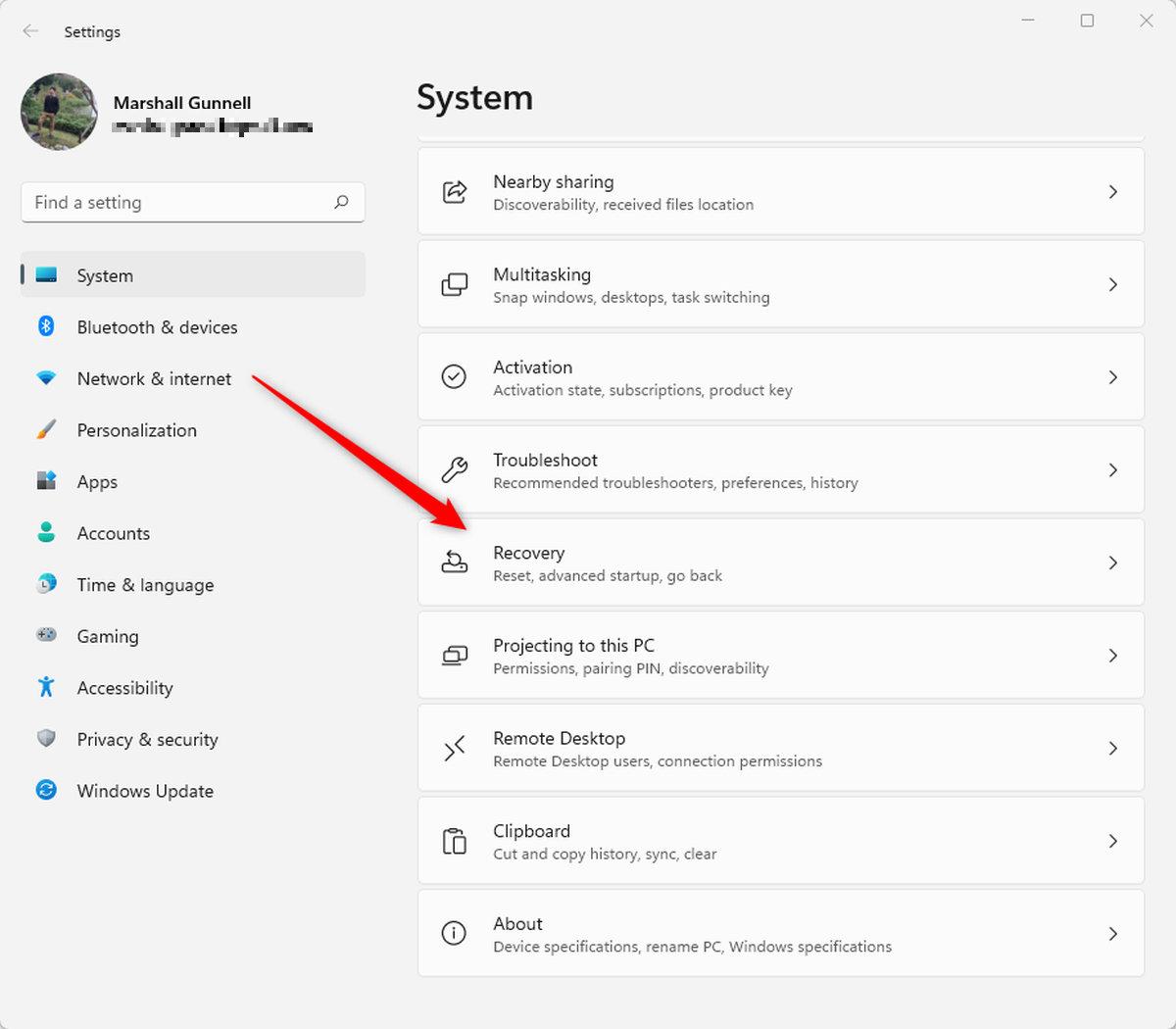Image resolution: width=1176 pixels, height=1029 pixels.
Task: Expand Multitasking using its chevron arrow
Action: (x=1112, y=284)
